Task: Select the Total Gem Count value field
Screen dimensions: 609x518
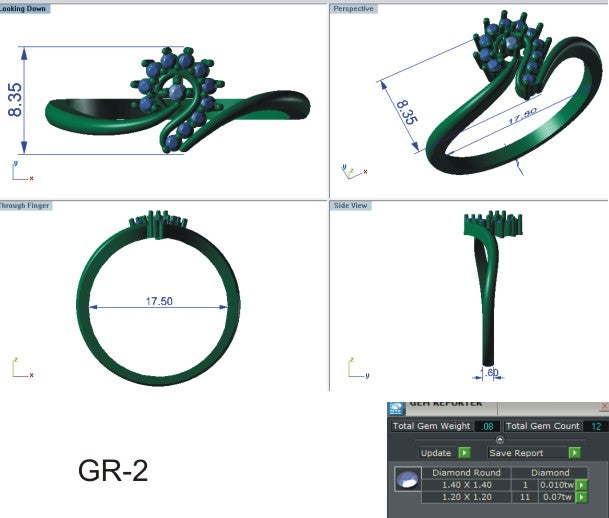Action: point(595,426)
